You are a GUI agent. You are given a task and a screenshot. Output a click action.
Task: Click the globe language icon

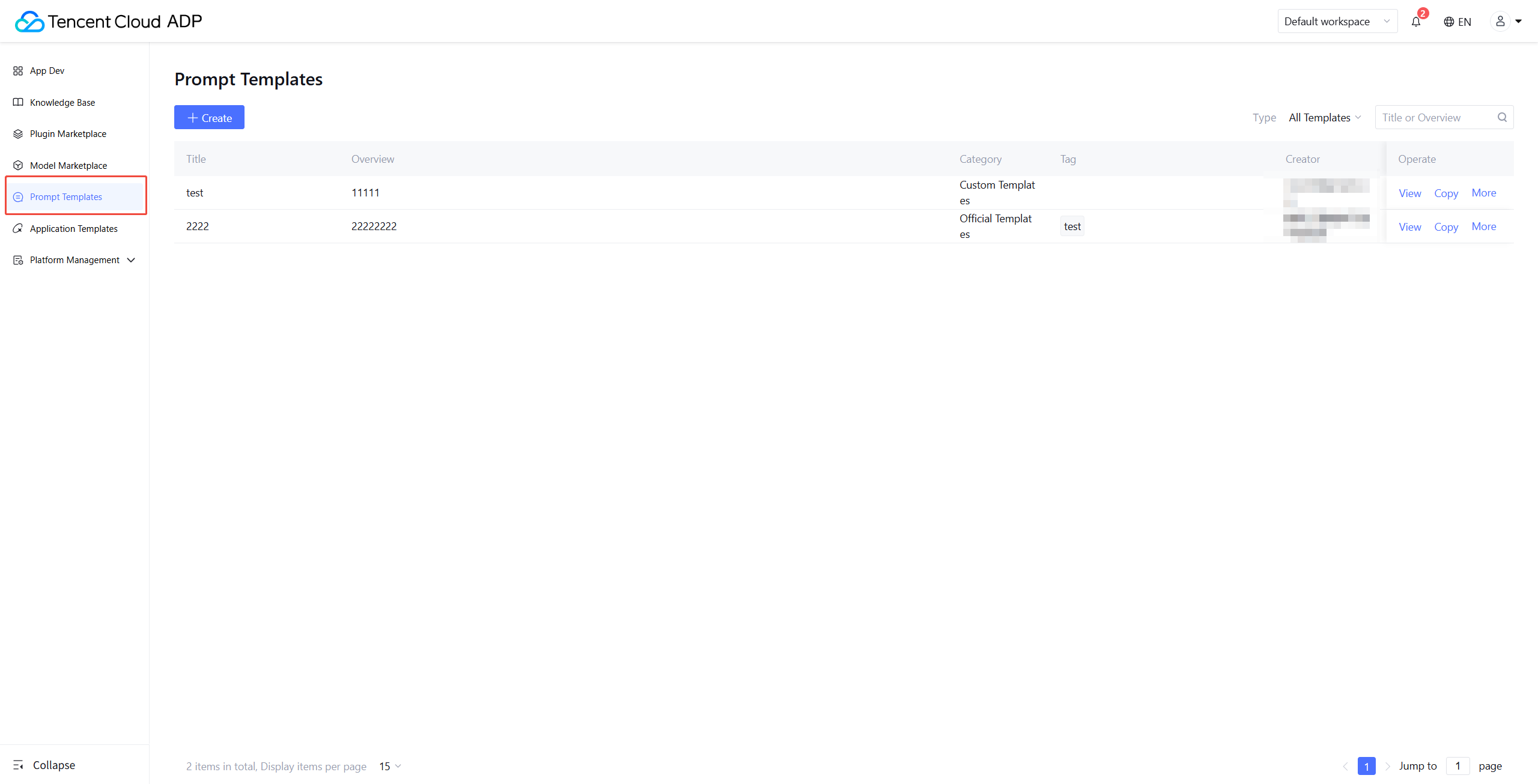pyautogui.click(x=1449, y=22)
